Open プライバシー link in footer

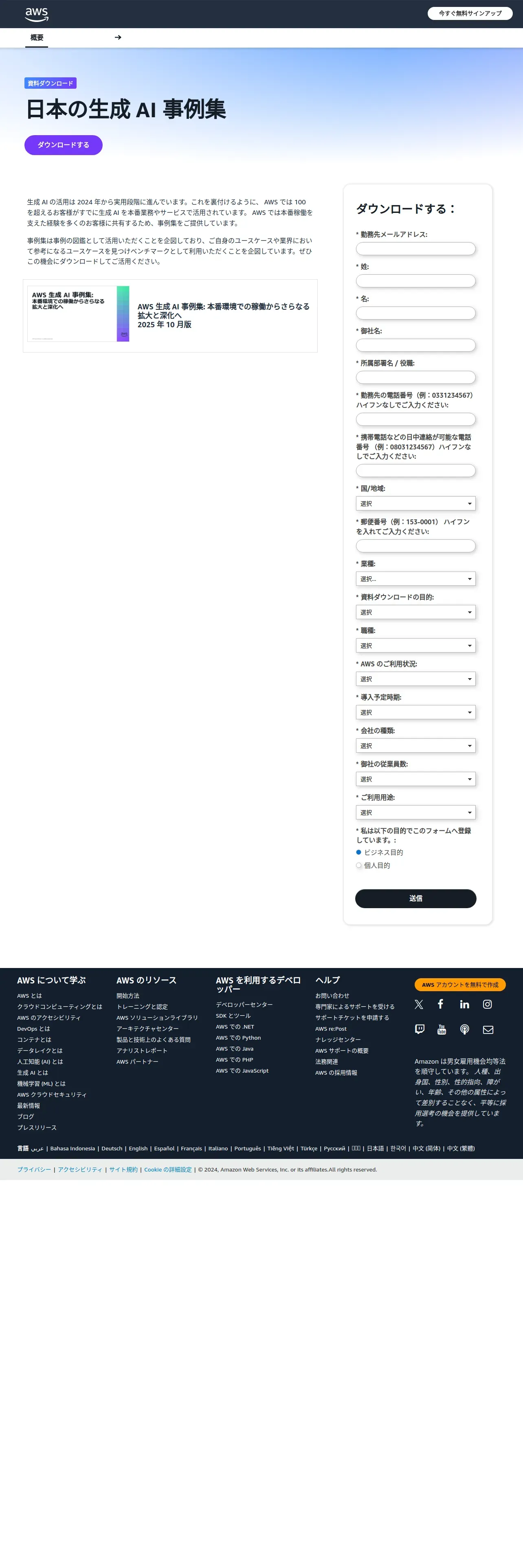pos(34,1169)
